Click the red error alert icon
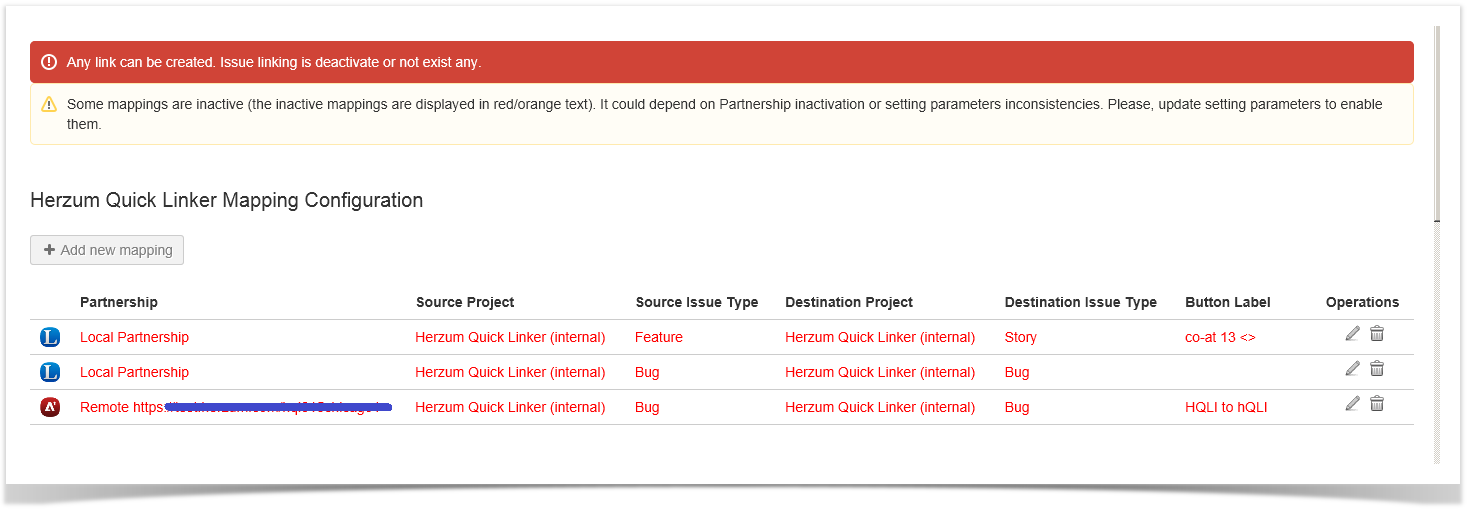Image resolution: width=1474 pixels, height=513 pixels. pos(49,62)
